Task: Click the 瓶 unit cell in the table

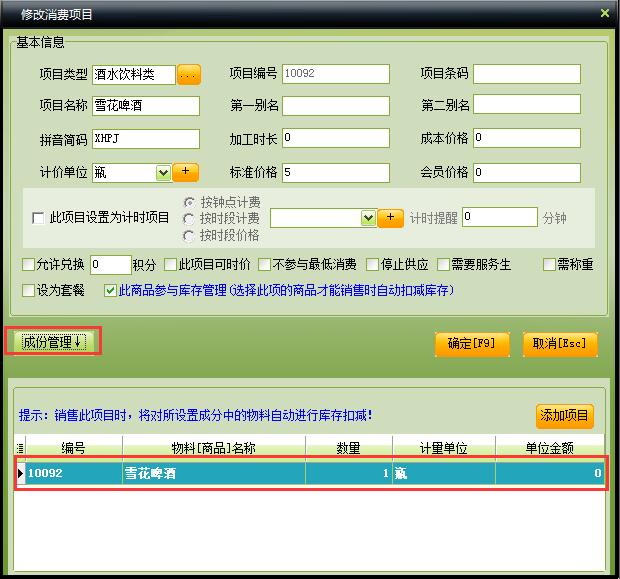Action: point(444,473)
